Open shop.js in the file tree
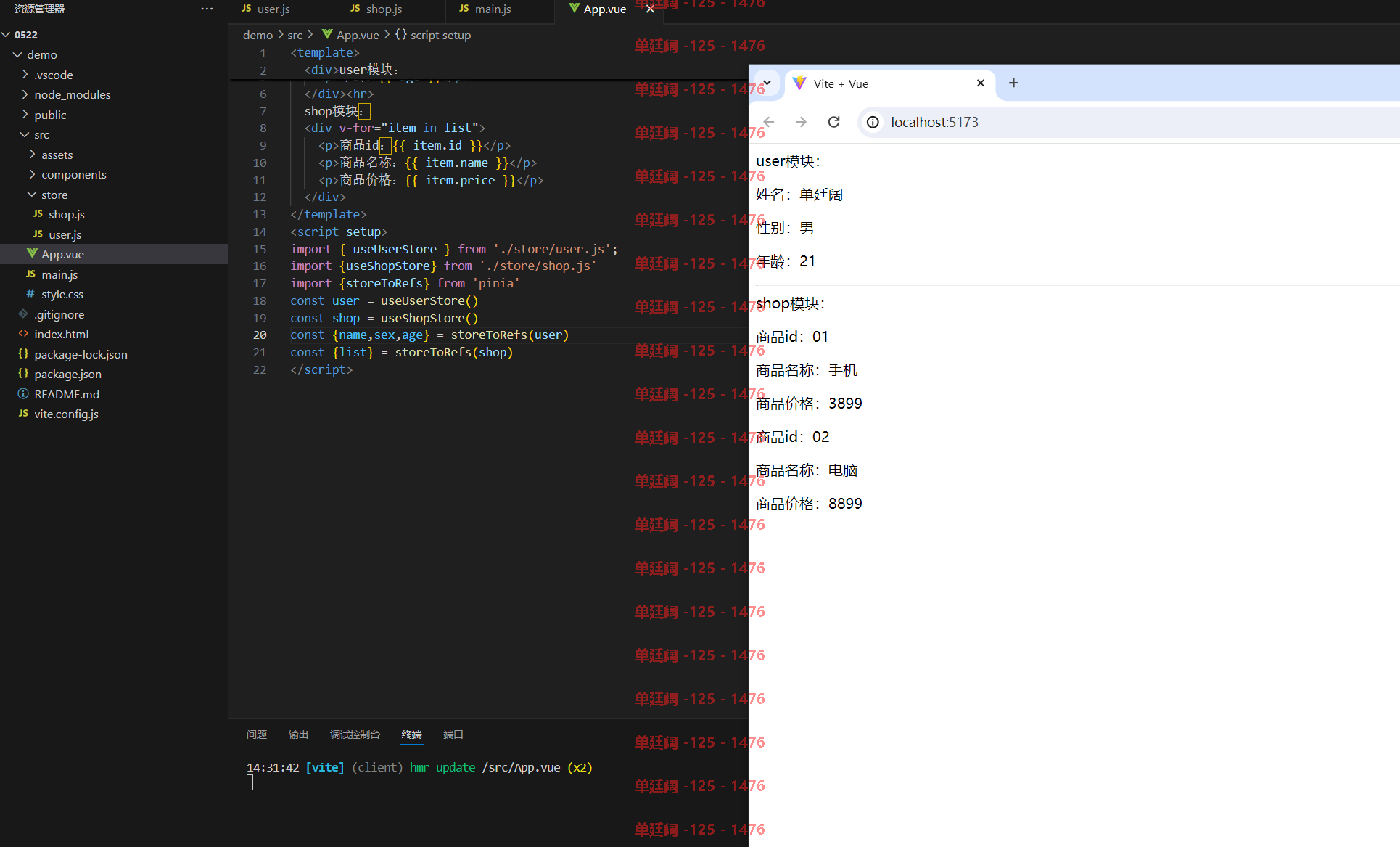This screenshot has height=847, width=1400. 67,214
